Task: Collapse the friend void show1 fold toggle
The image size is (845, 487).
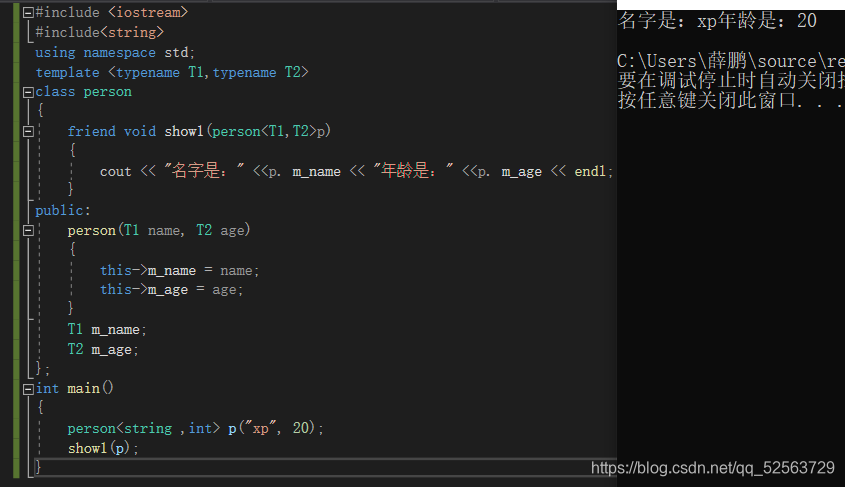Action: pyautogui.click(x=29, y=131)
